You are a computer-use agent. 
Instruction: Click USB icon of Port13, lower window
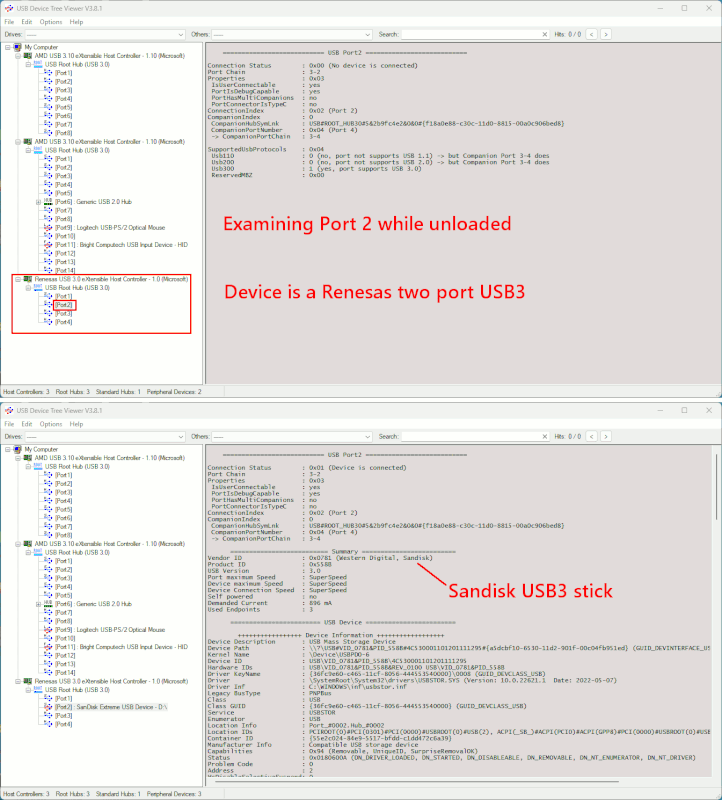[48, 664]
